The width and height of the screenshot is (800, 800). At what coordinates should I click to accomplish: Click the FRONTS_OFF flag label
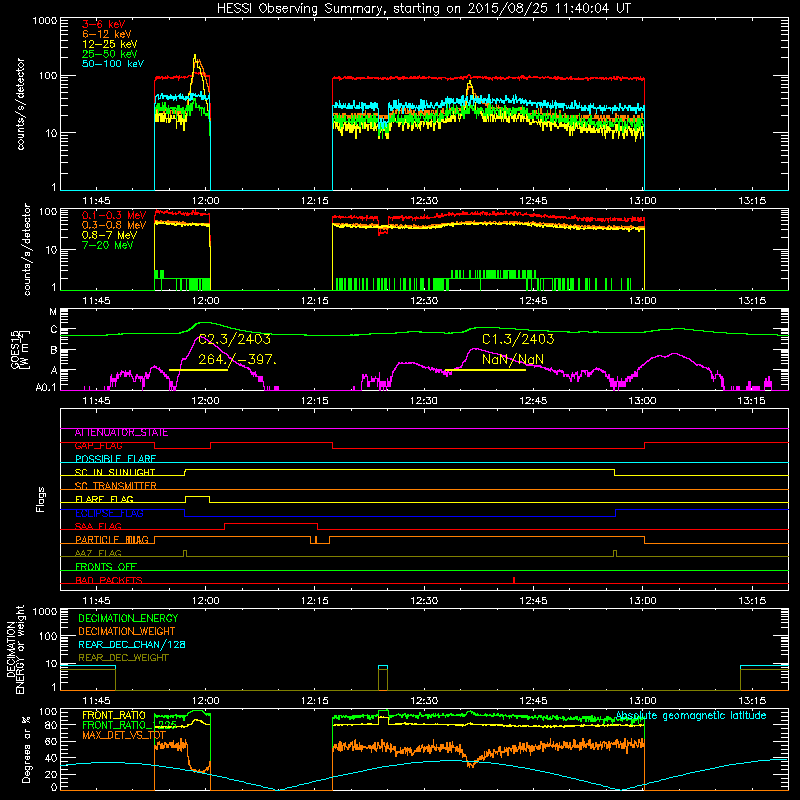pyautogui.click(x=106, y=567)
